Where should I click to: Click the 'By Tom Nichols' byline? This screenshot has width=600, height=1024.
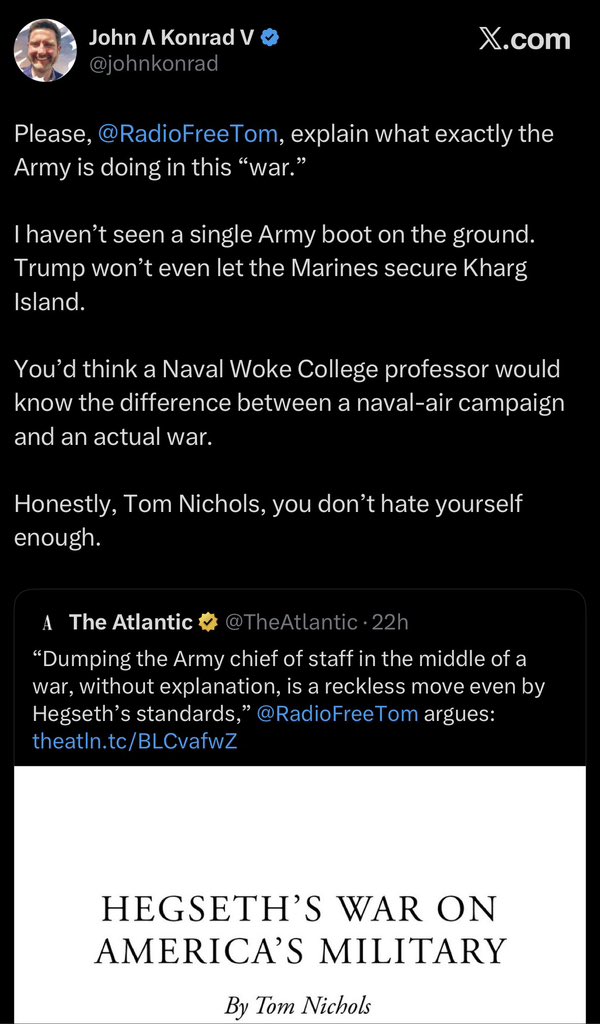click(300, 1004)
